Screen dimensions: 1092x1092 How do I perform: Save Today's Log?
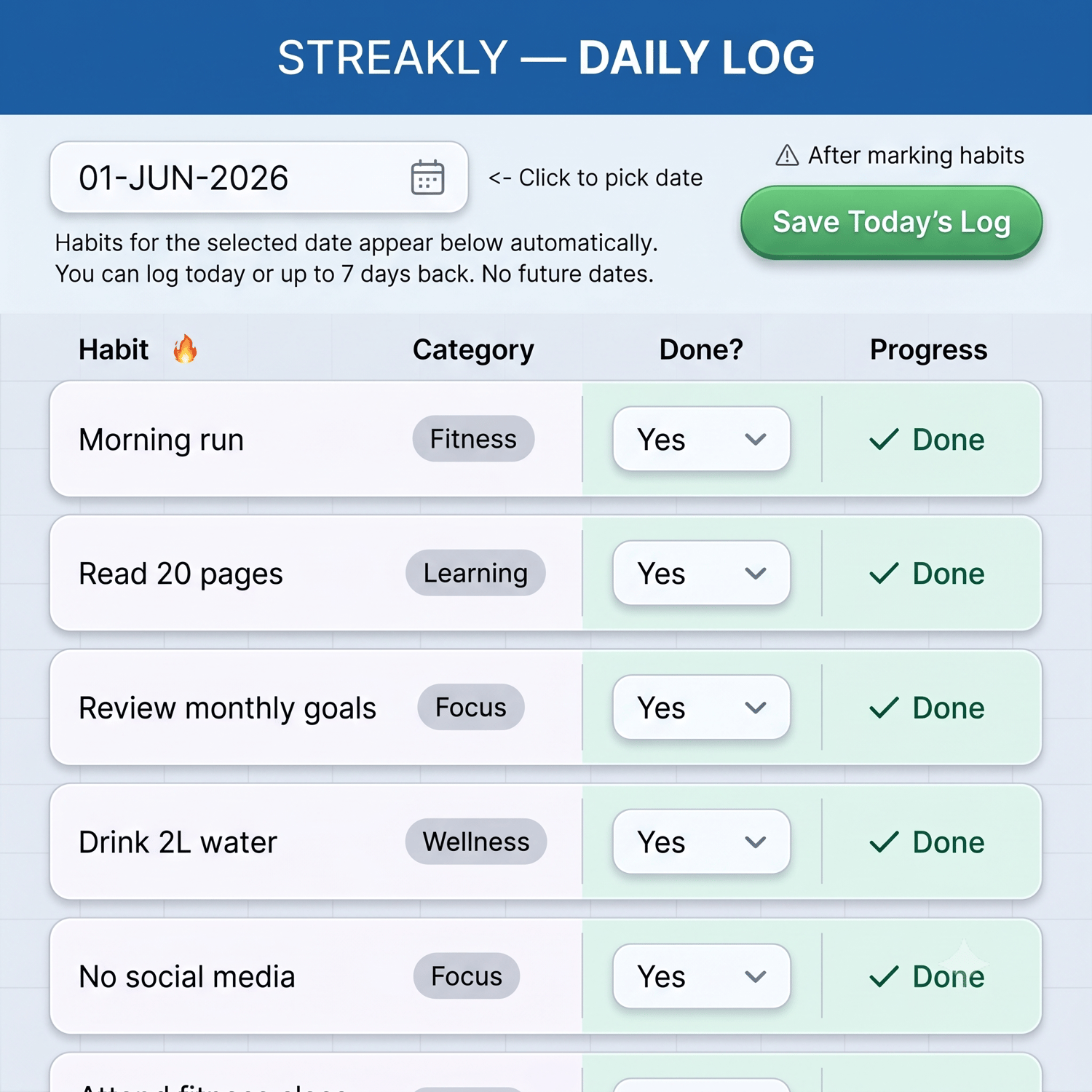click(x=892, y=222)
